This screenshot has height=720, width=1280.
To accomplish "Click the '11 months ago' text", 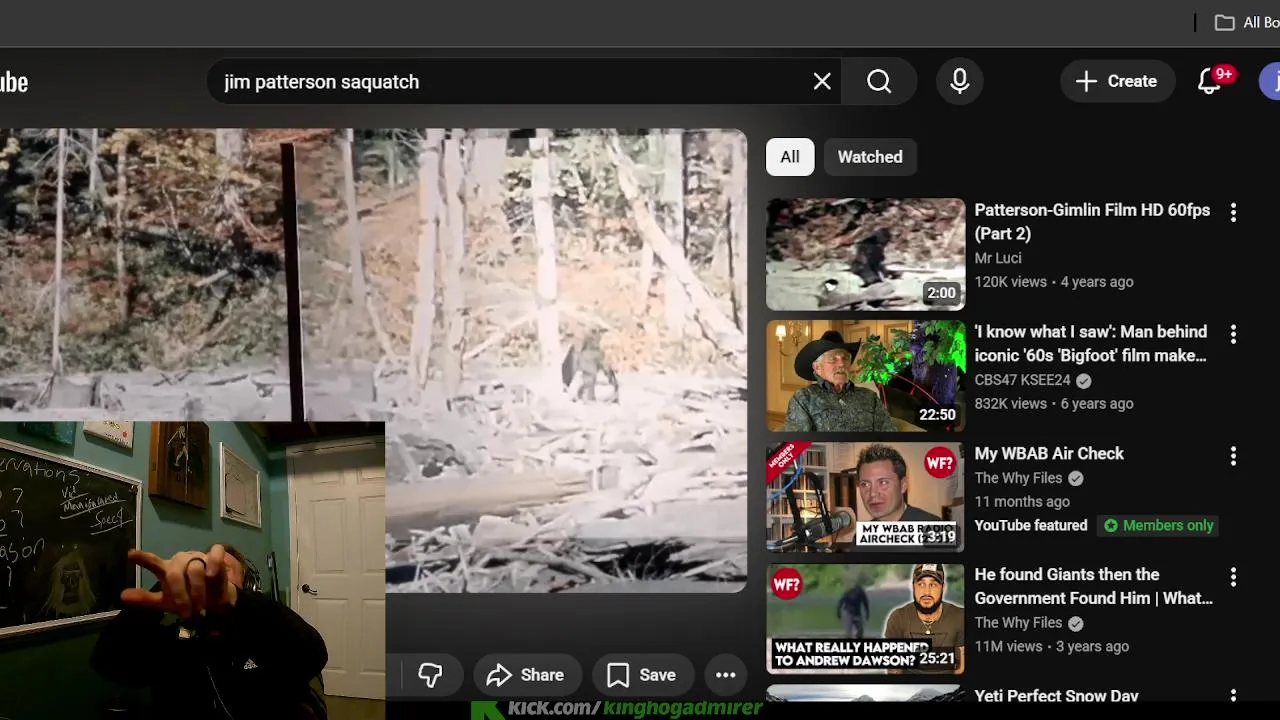I will (x=1022, y=502).
